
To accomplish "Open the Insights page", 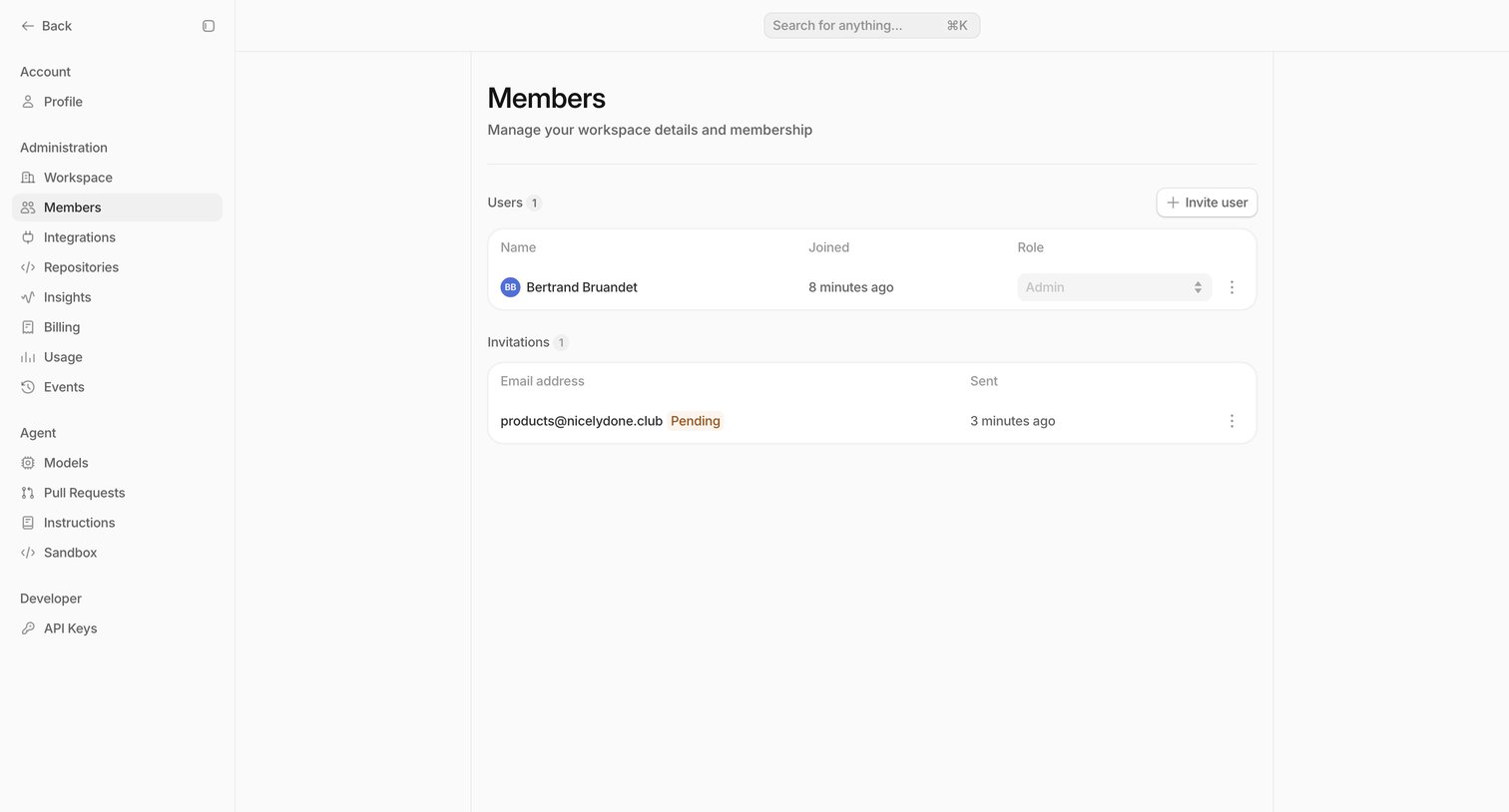I will (x=117, y=297).
